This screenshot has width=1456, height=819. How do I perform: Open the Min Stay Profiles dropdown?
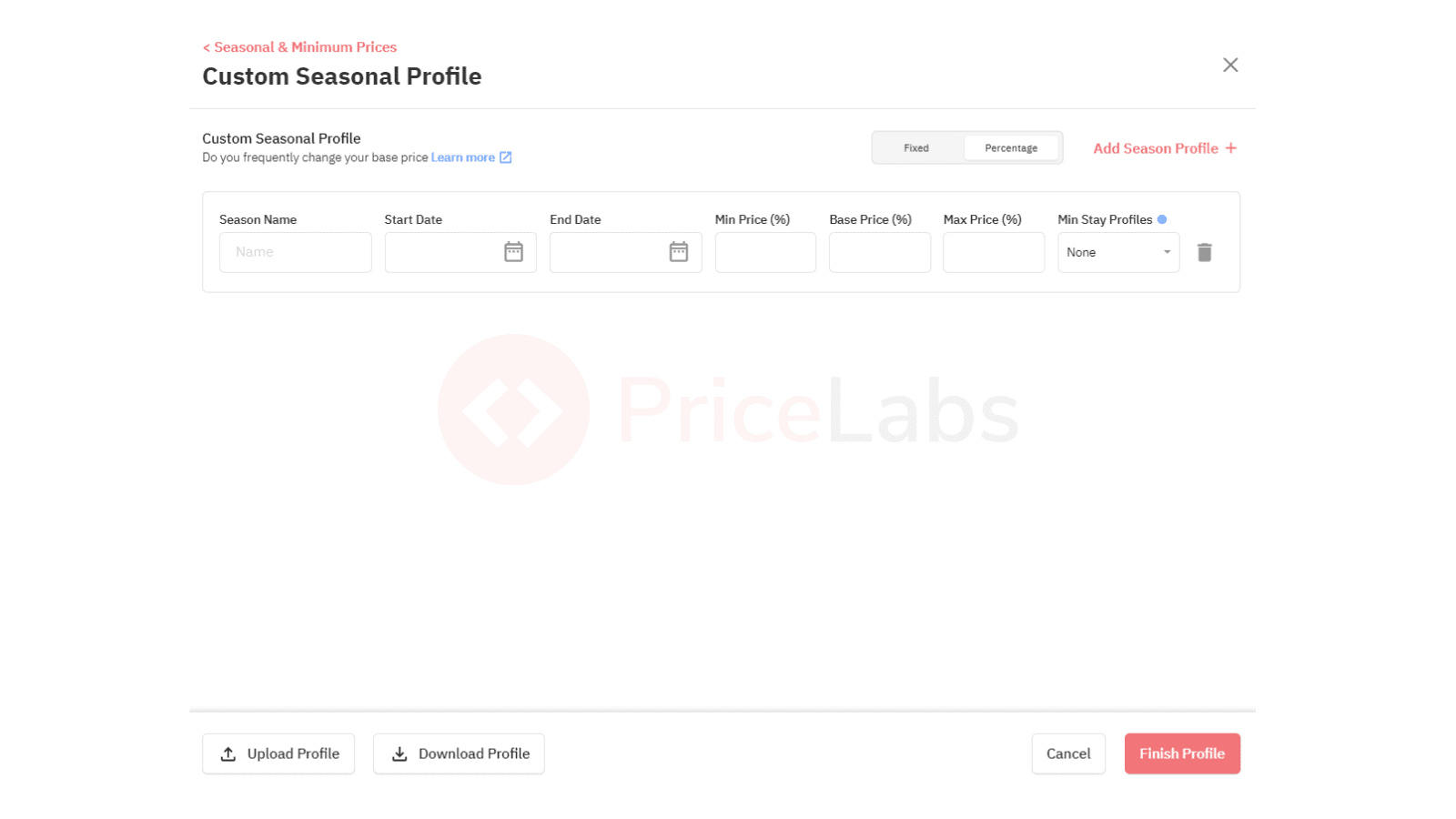(1118, 252)
